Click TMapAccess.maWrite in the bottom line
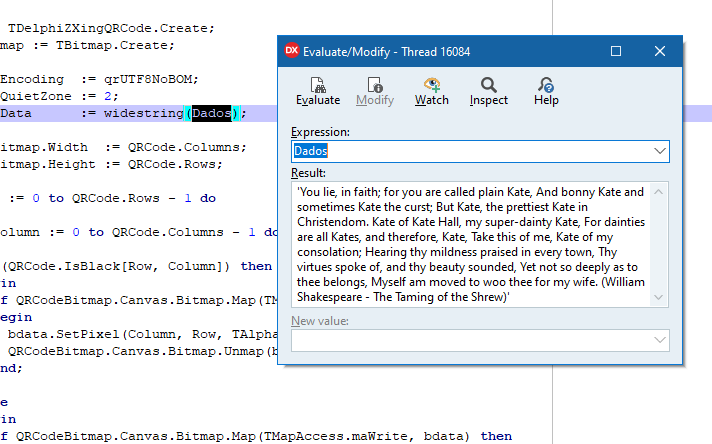712x444 pixels. 335,436
